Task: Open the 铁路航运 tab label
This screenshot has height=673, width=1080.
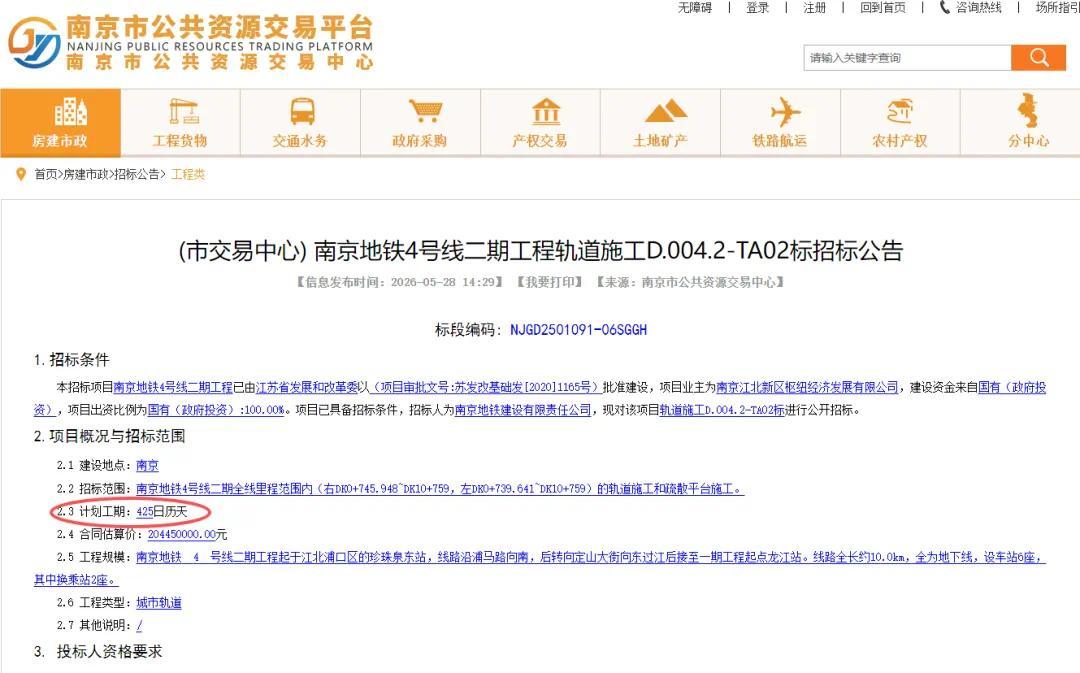Action: point(780,141)
